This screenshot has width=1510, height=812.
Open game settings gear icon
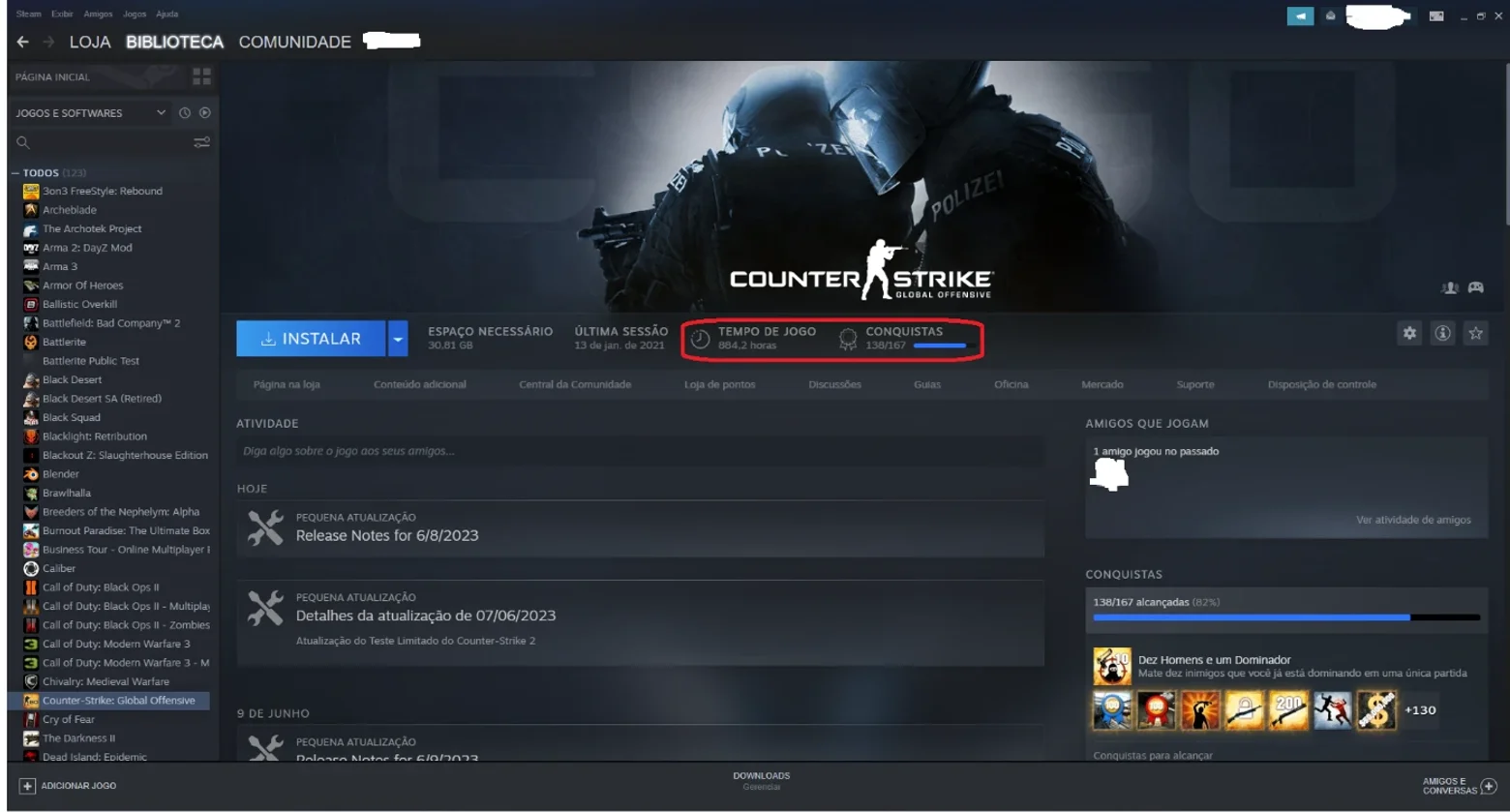[x=1409, y=333]
